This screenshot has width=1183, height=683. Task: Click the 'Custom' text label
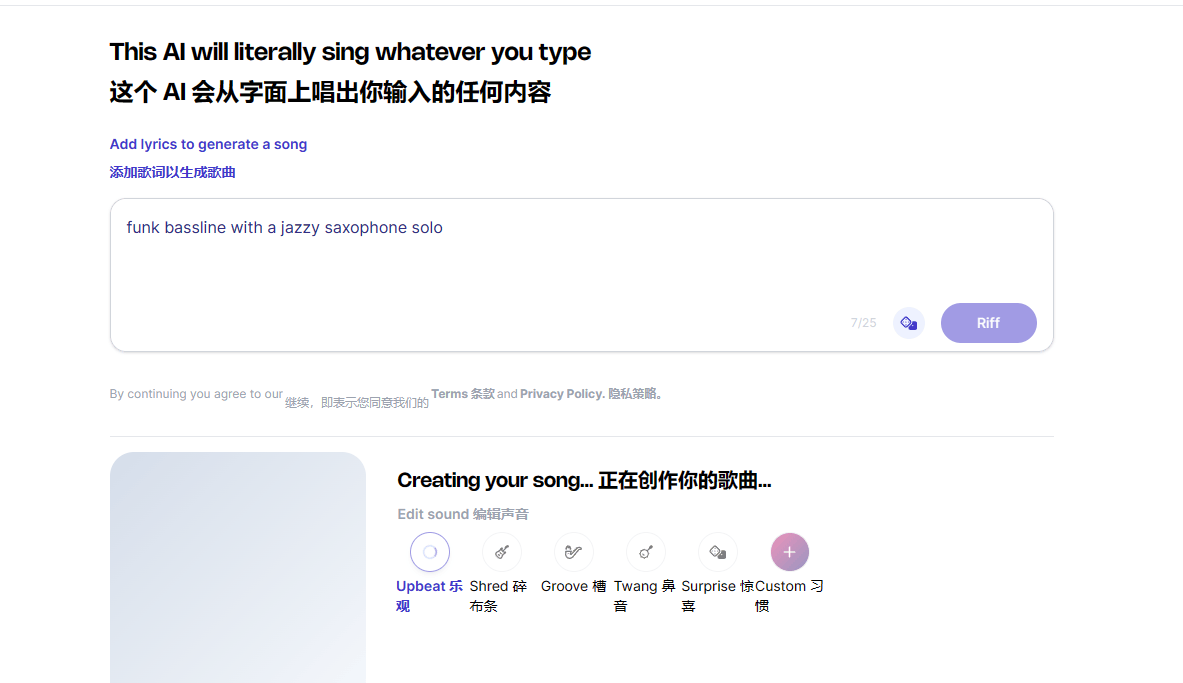pyautogui.click(x=781, y=586)
